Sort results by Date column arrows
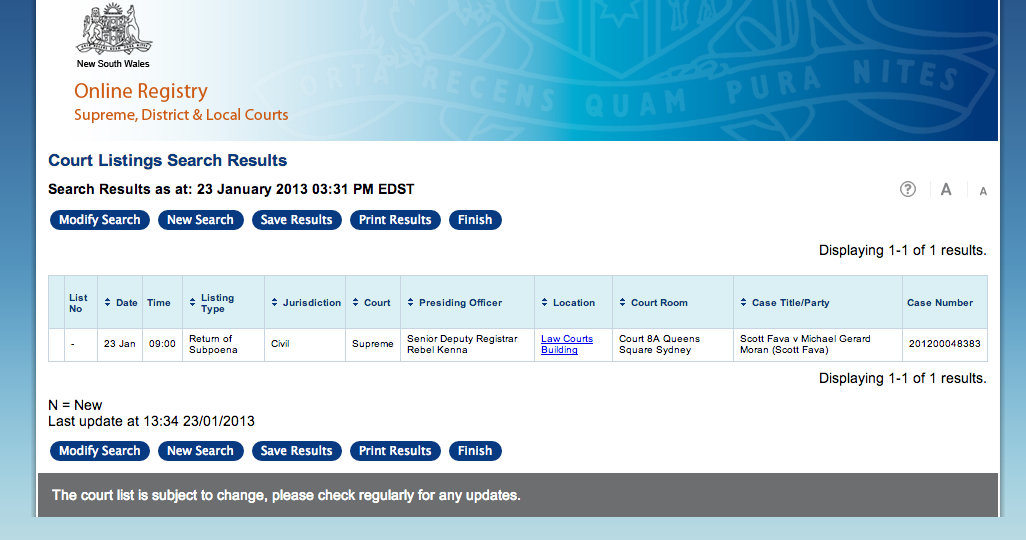 120,303
